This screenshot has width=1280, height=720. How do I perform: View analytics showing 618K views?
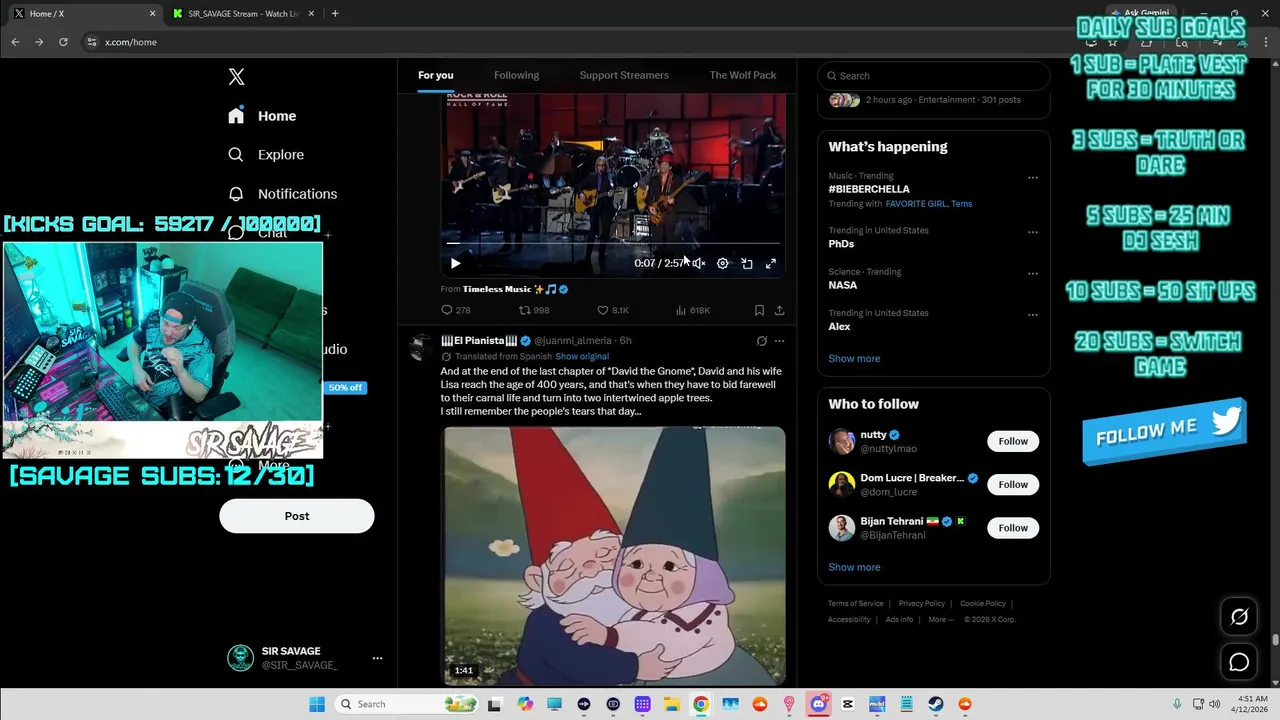pos(693,310)
